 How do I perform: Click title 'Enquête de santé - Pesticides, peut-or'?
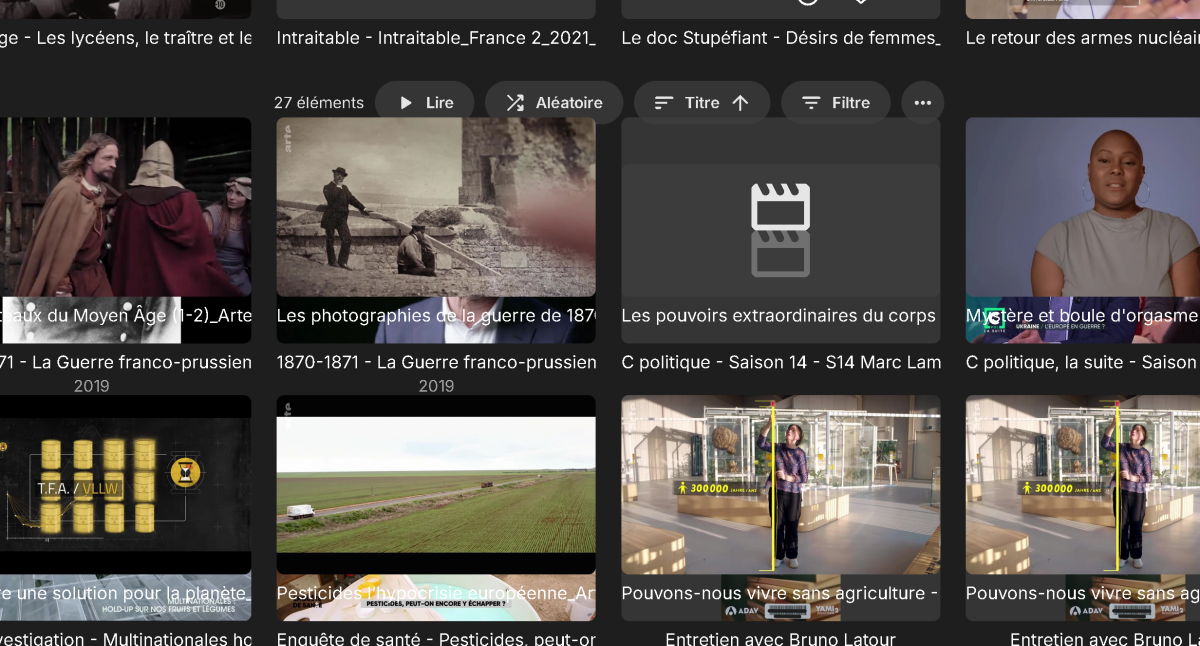pos(436,638)
